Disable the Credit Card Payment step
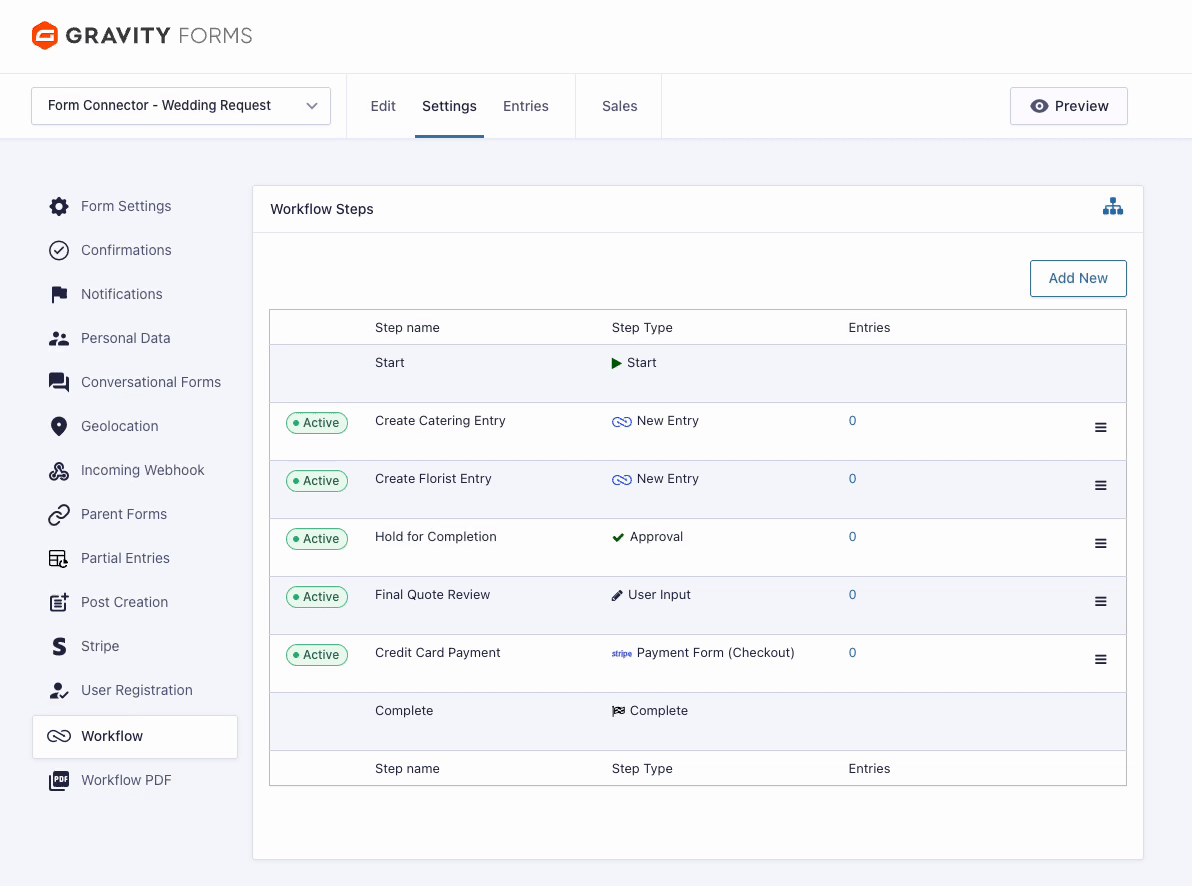 coord(316,655)
